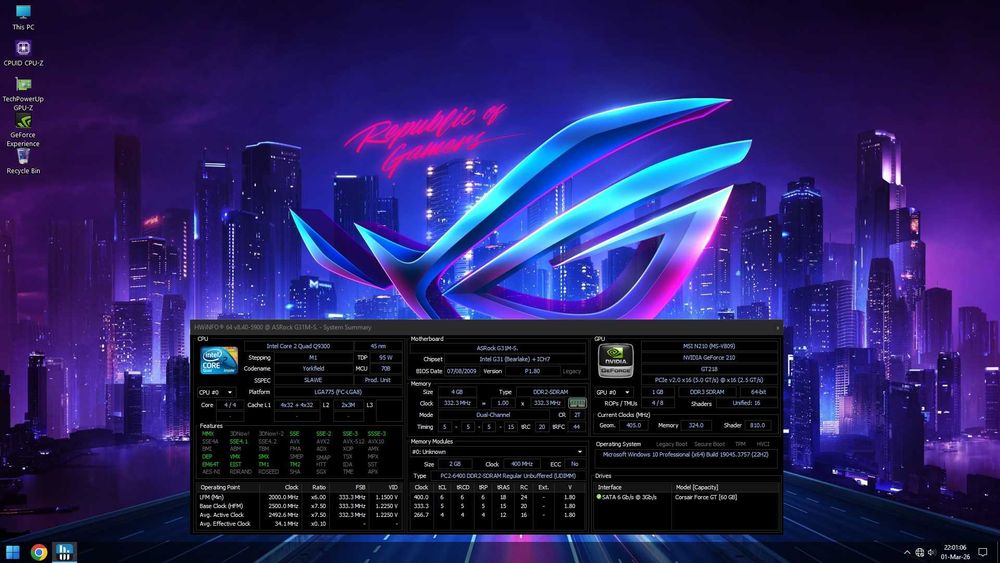Click the Geom. clock 405.0 value

pos(633,425)
